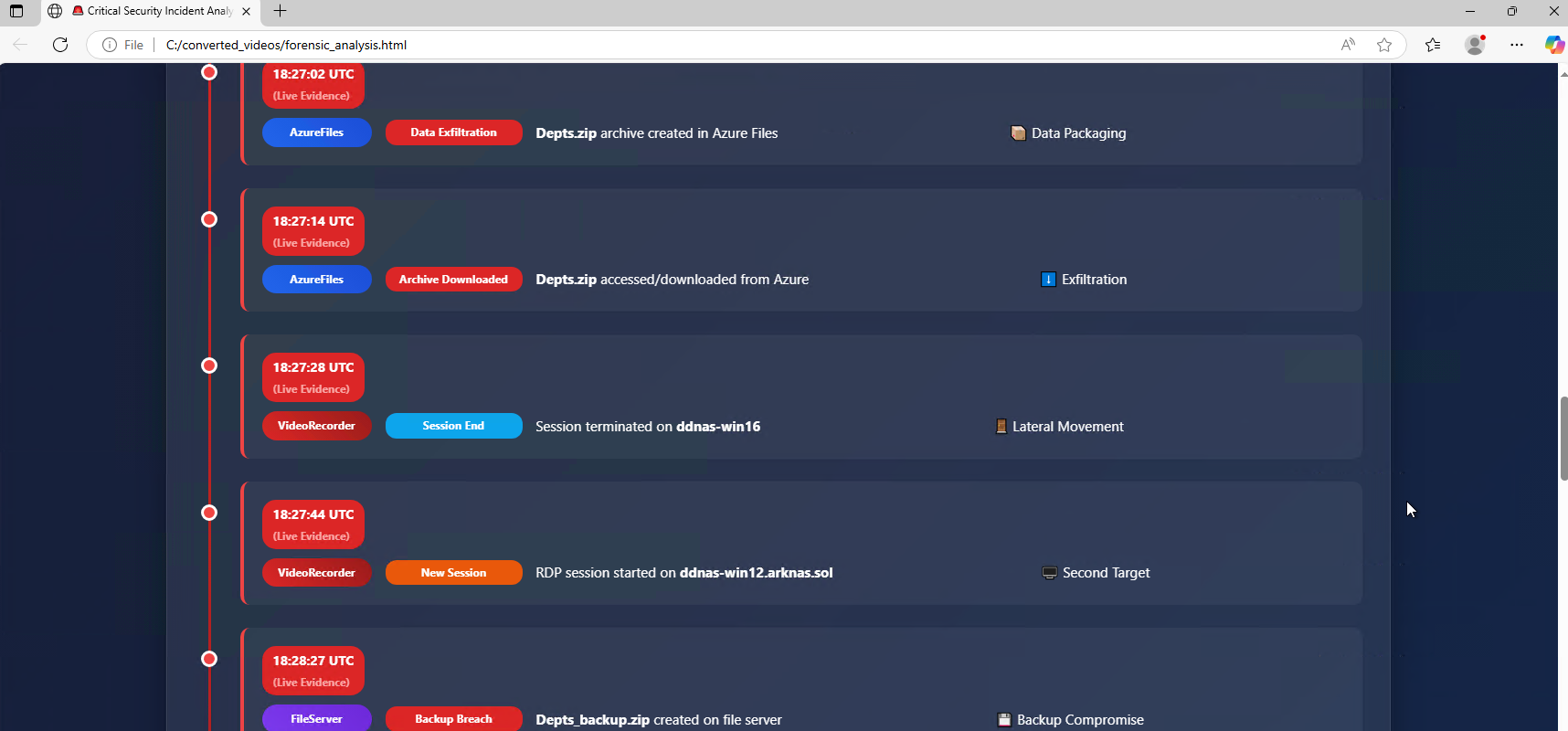Image resolution: width=1568 pixels, height=731 pixels.
Task: Click the 'Second Target' label
Action: 1107,573
